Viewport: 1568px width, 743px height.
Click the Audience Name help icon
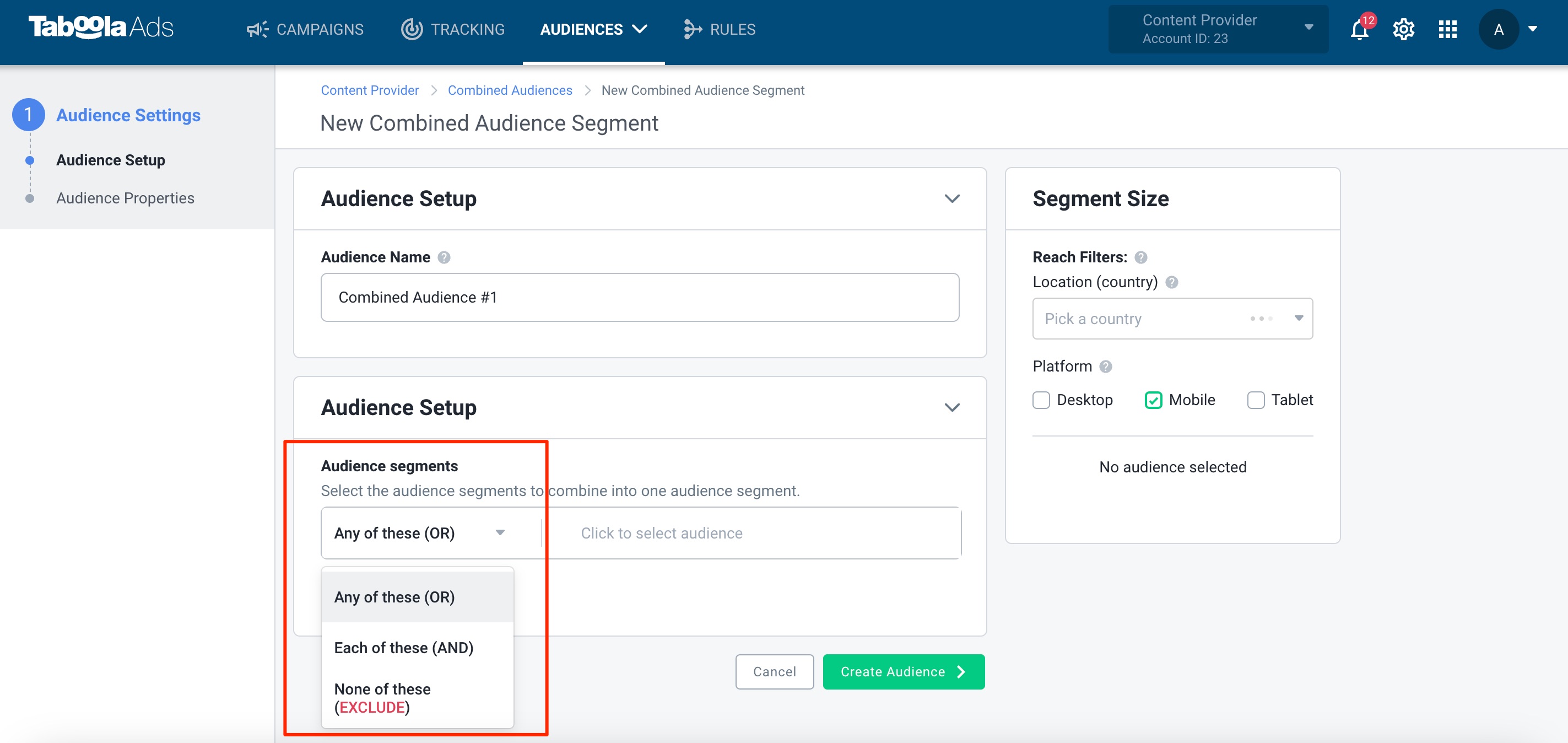(x=444, y=257)
